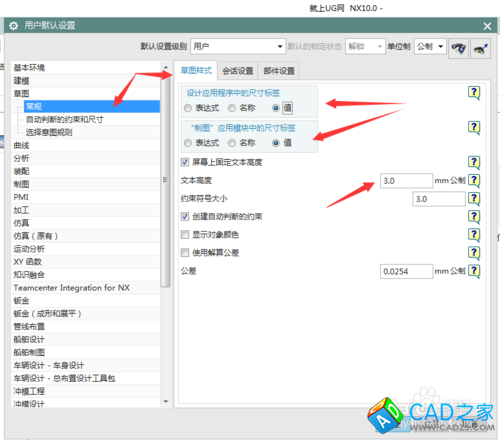Open help icon for 使用解算公差
This screenshot has height=440, width=500.
pyautogui.click(x=474, y=253)
